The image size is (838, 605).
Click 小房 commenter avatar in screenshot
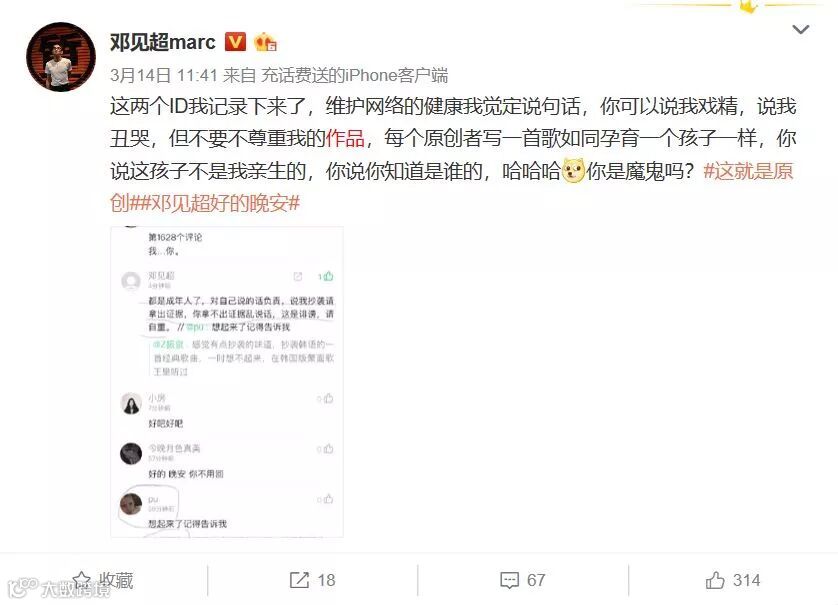(131, 404)
